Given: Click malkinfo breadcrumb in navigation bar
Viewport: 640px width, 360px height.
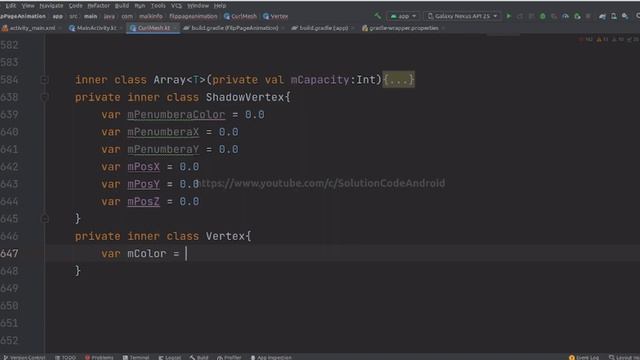Looking at the screenshot, I should click(151, 16).
